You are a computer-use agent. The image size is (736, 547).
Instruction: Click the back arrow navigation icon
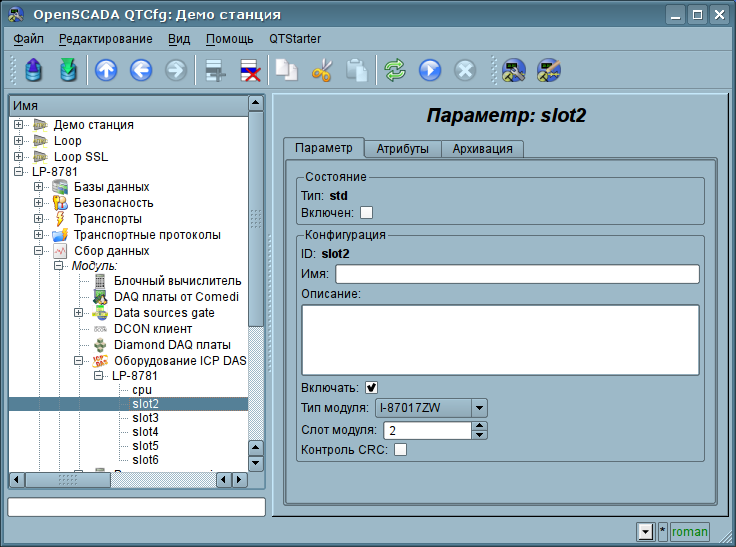point(141,70)
